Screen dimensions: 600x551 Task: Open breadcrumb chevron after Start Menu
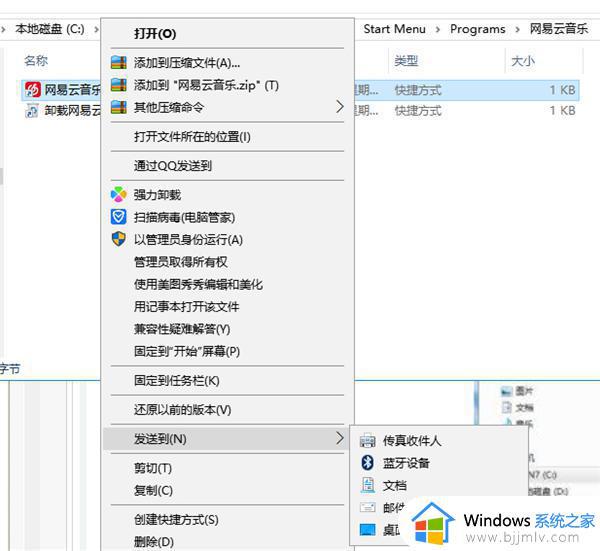coord(438,29)
